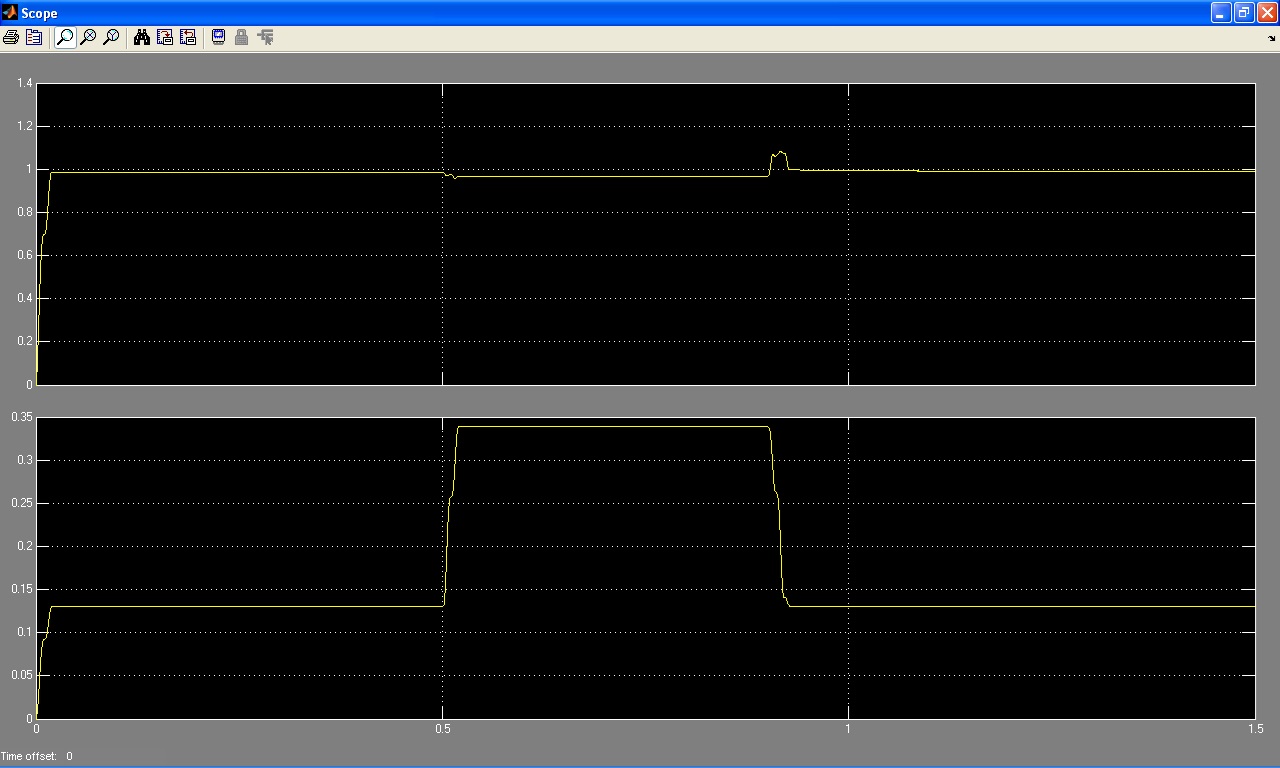This screenshot has width=1280, height=768.
Task: Click the overshoot bump in the upper plot
Action: tap(778, 154)
